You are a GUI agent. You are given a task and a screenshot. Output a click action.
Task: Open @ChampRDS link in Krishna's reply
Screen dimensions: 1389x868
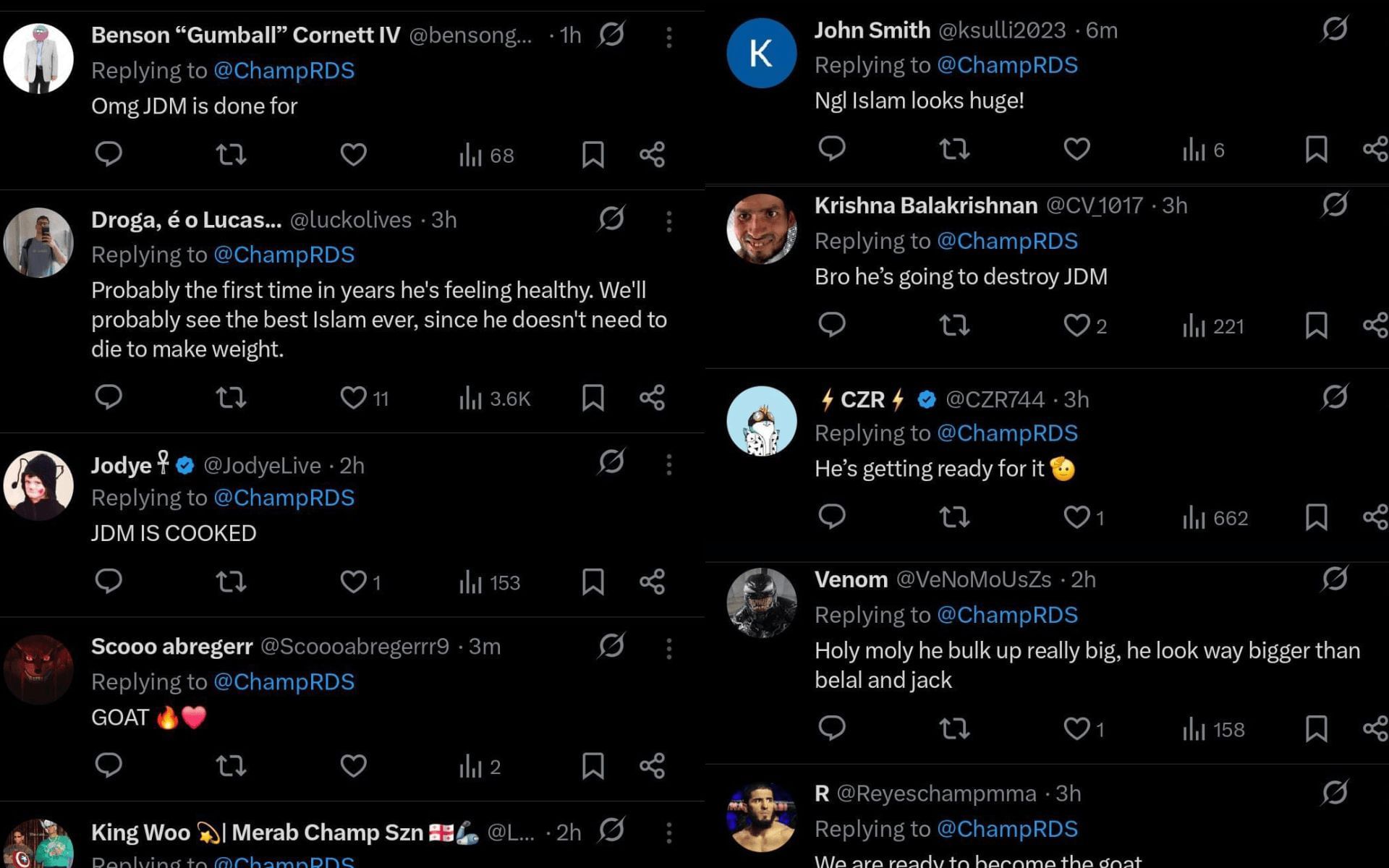pyautogui.click(x=1007, y=241)
